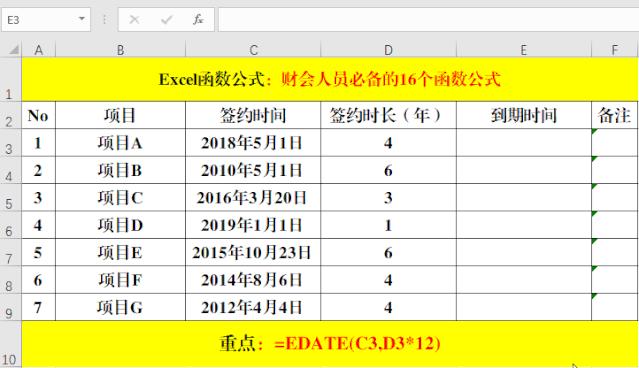Click the date cell 2016年3月20日
639x368 pixels.
pyautogui.click(x=253, y=198)
